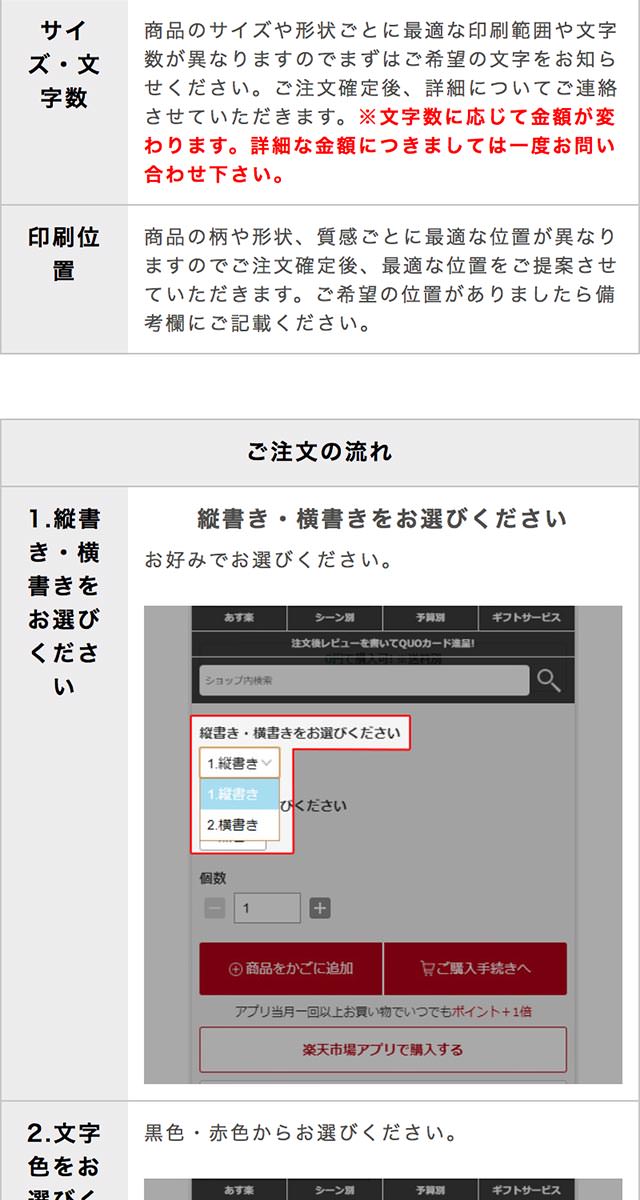This screenshot has width=640, height=1200.
Task: Click the quantity field showing 1
Action: click(267, 908)
